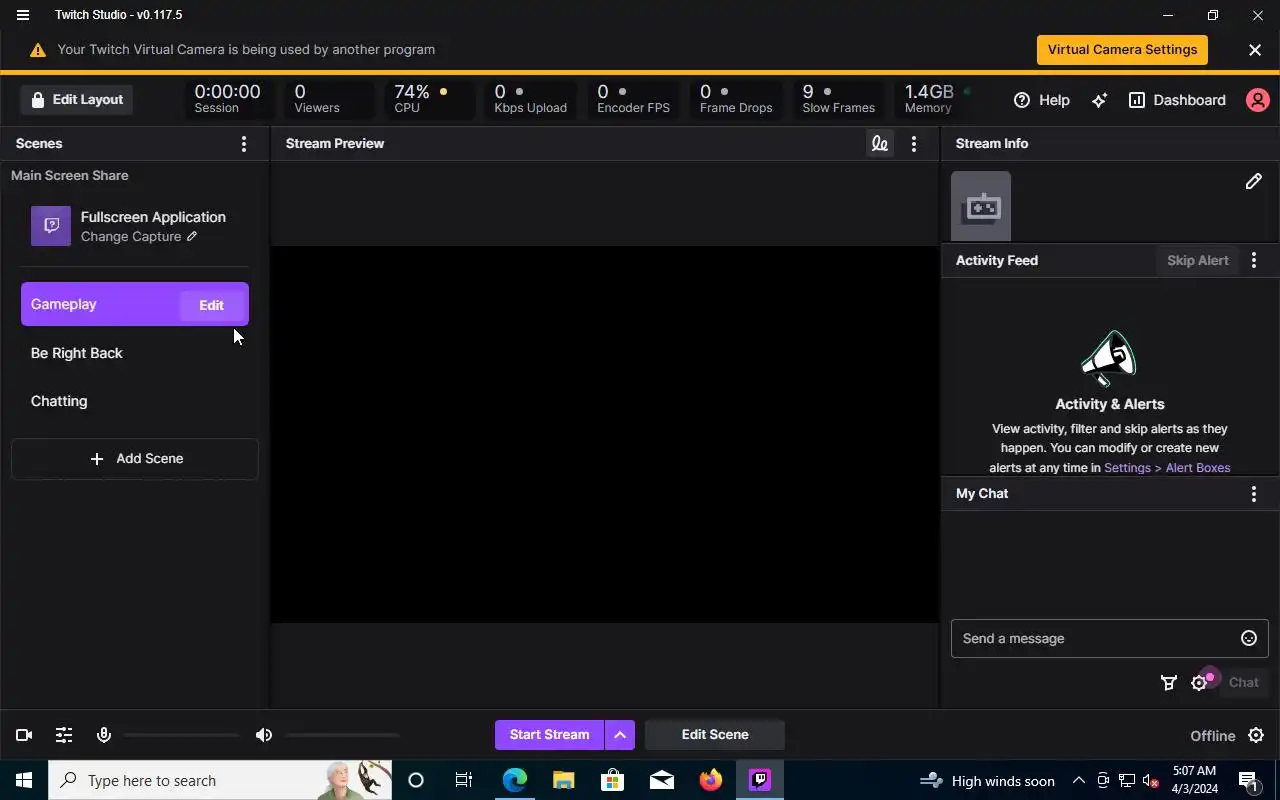Open Microsoft Edge from taskbar

click(515, 780)
